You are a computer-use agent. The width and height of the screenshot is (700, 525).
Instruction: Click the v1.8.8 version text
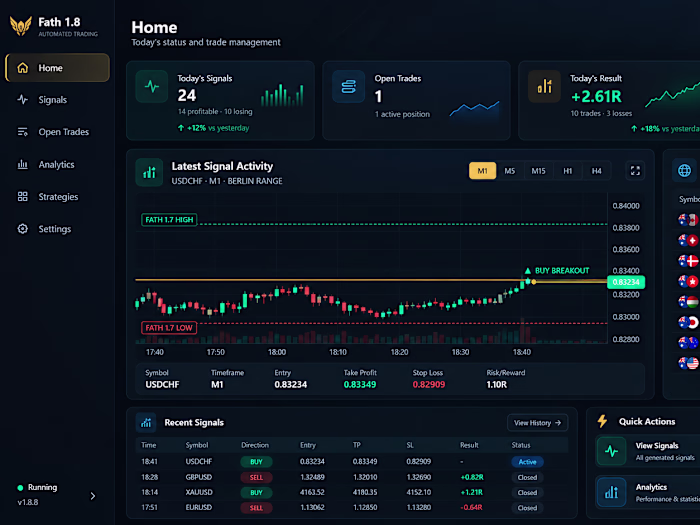pyautogui.click(x=28, y=502)
